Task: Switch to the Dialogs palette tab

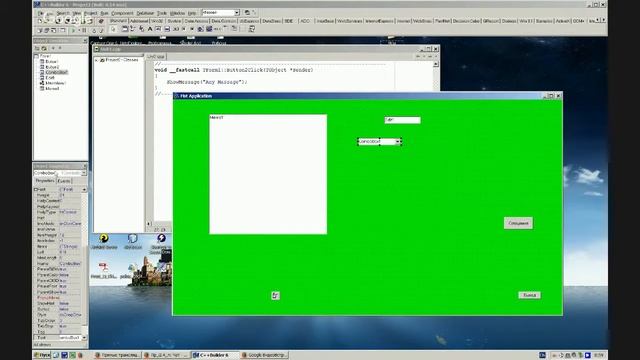Action: tap(509, 21)
